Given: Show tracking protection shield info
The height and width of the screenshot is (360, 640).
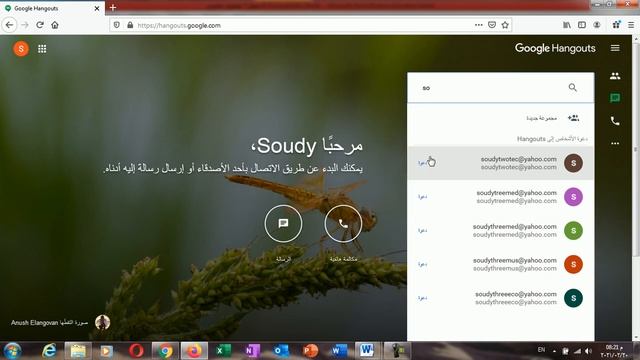Looking at the screenshot, I should 117,25.
